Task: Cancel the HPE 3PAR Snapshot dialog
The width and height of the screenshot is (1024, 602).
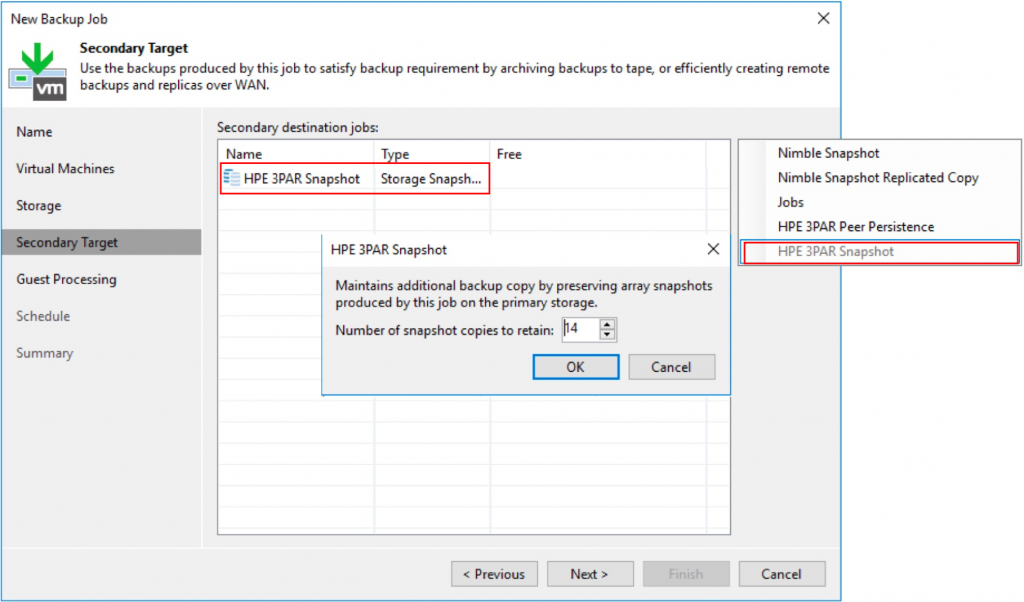Action: coord(671,366)
